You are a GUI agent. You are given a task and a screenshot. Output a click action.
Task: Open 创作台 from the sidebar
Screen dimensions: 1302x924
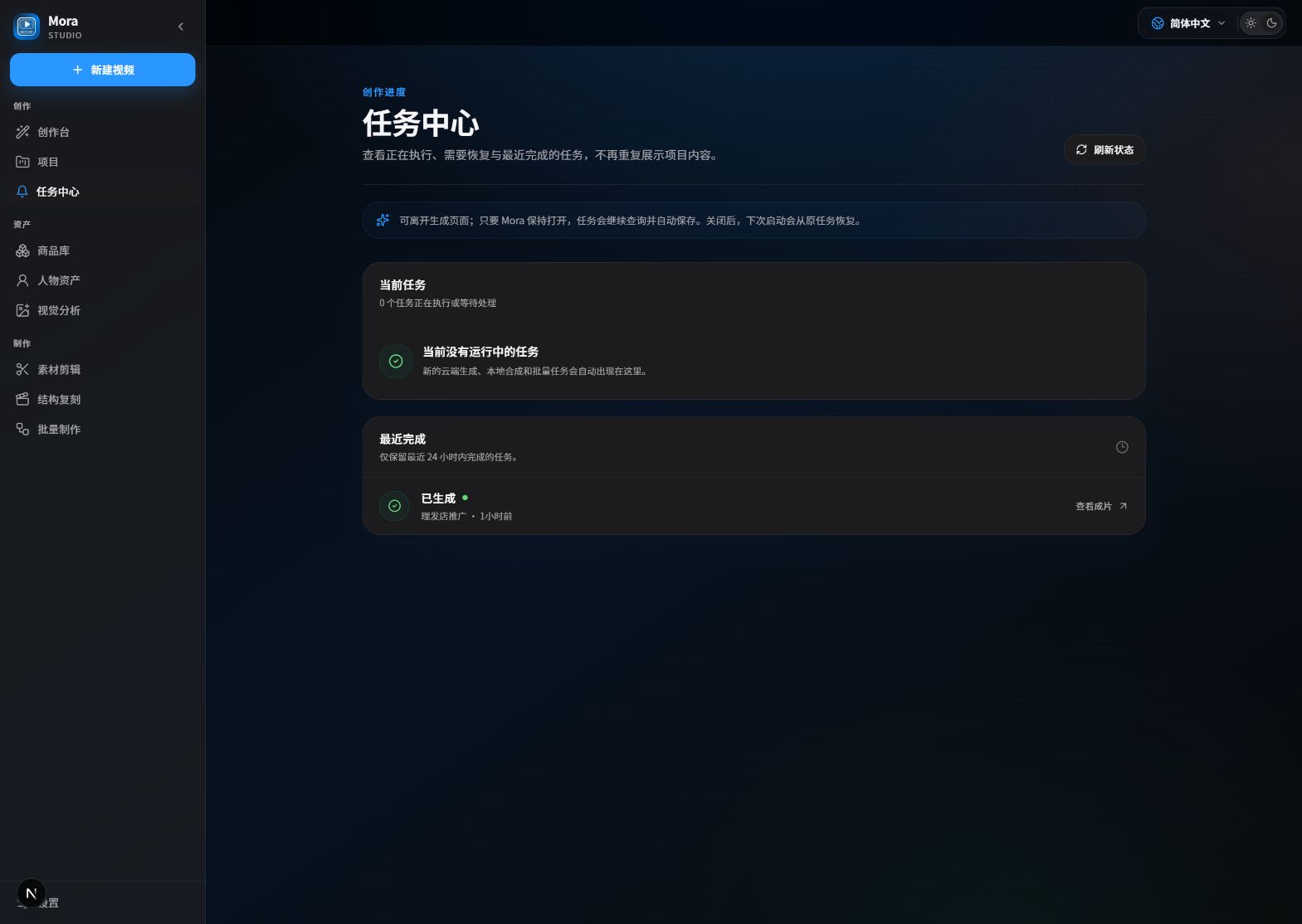(103, 132)
